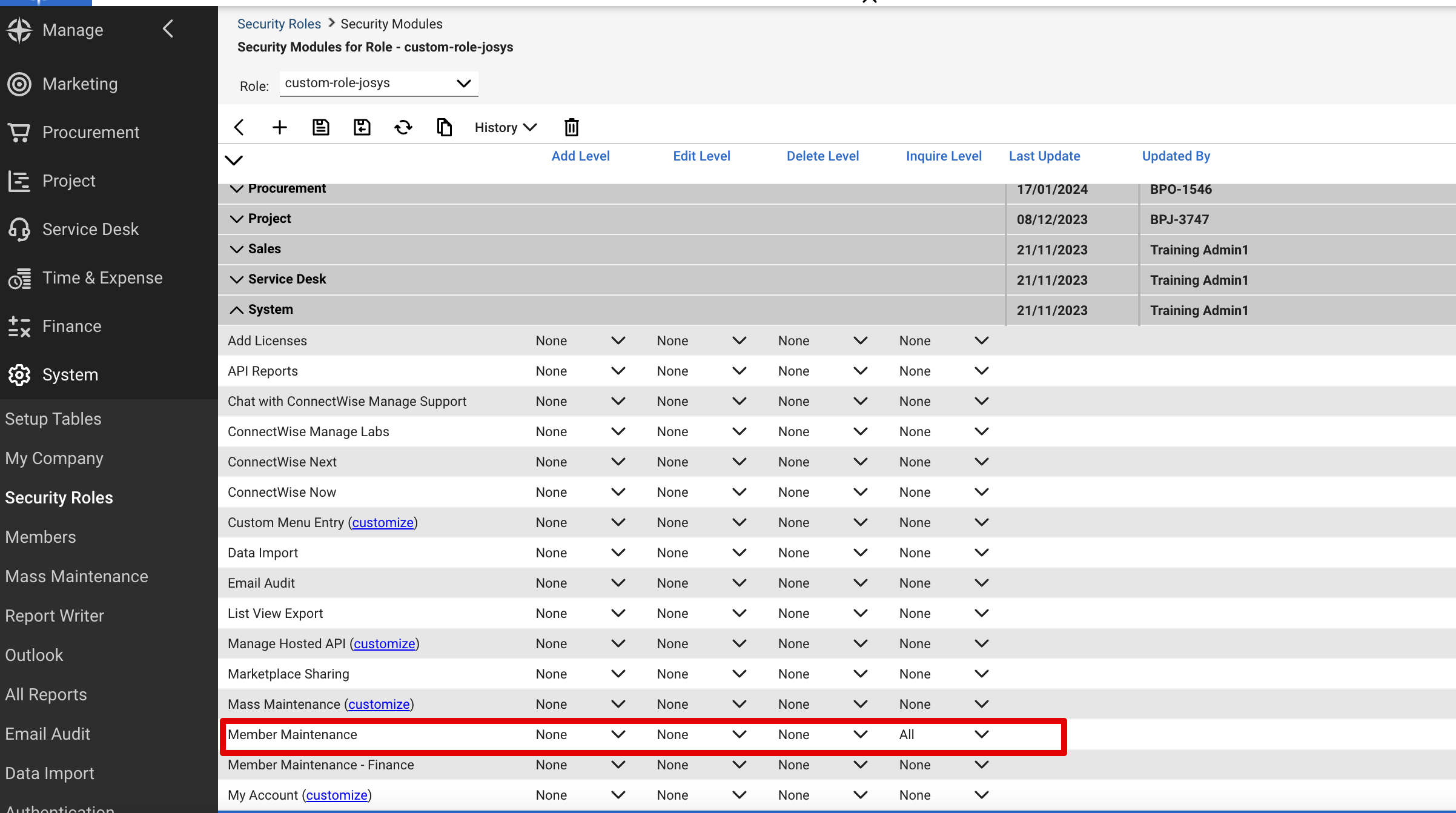Collapse the System section row
Viewport: 1456px width, 813px height.
click(237, 310)
